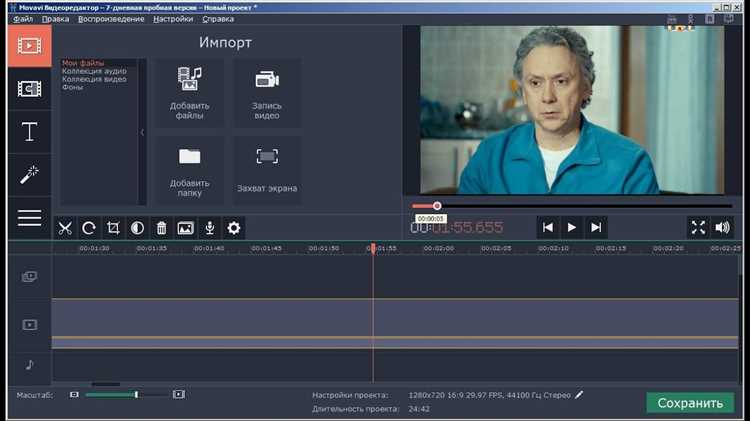Select Мои файлы in the list

point(83,63)
